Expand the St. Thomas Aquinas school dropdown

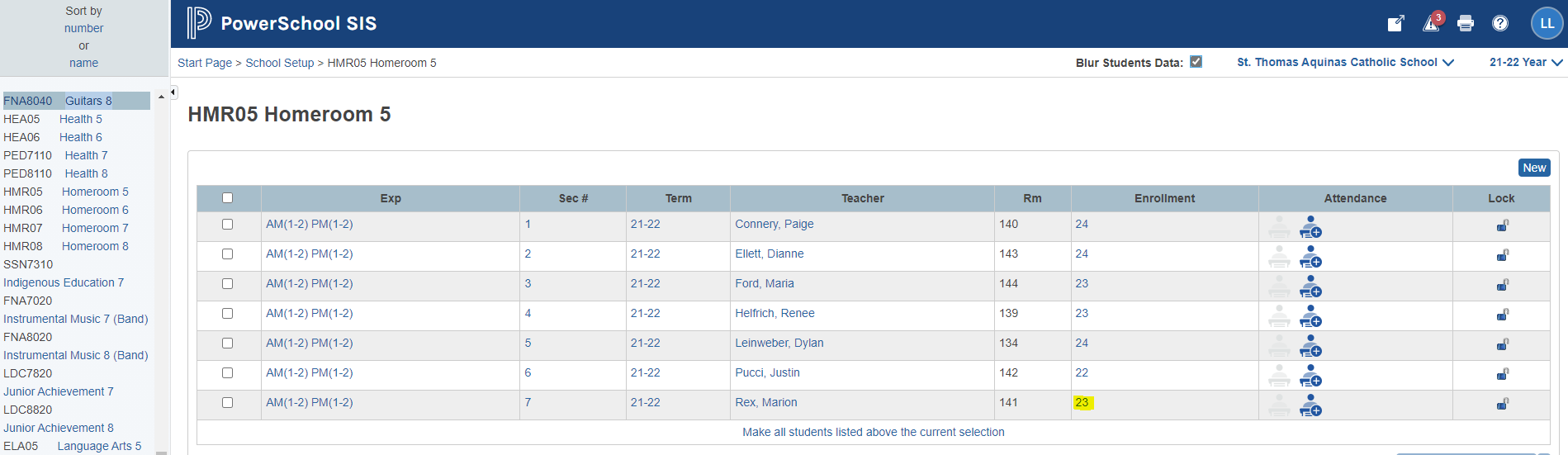click(1345, 62)
